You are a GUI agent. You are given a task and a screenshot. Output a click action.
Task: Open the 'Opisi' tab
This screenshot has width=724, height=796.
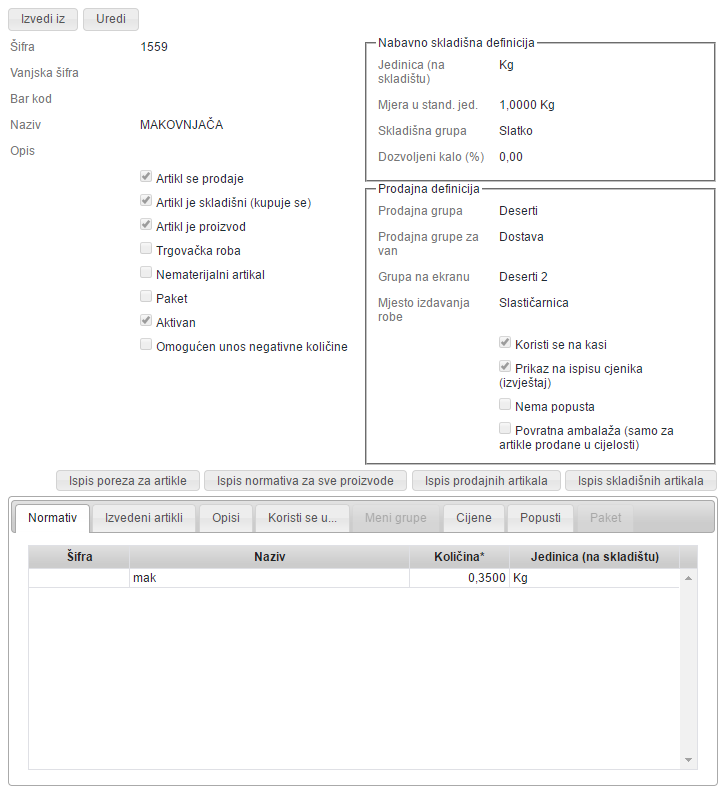(x=226, y=518)
